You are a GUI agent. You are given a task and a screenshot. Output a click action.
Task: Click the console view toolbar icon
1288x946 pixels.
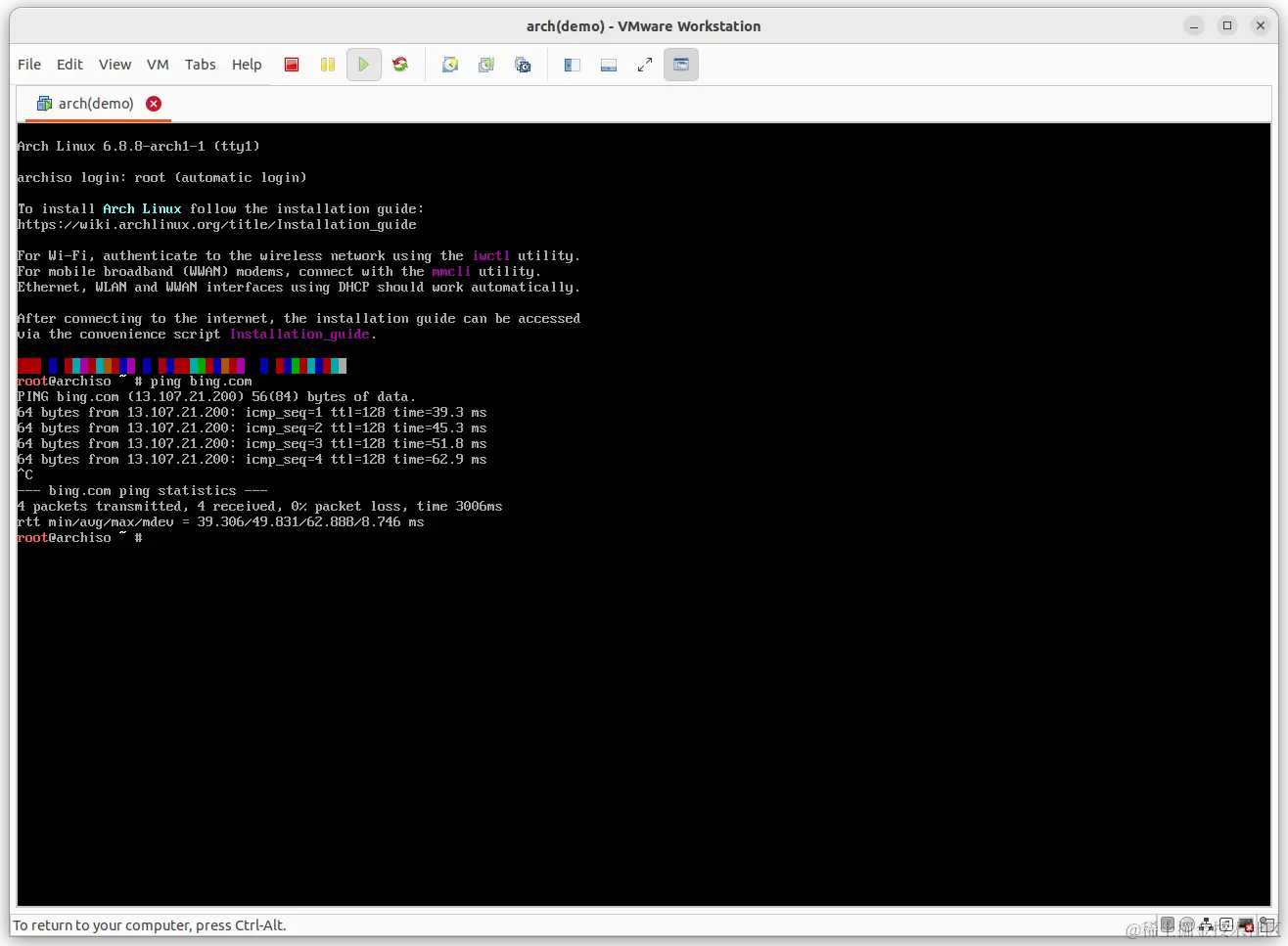click(681, 65)
